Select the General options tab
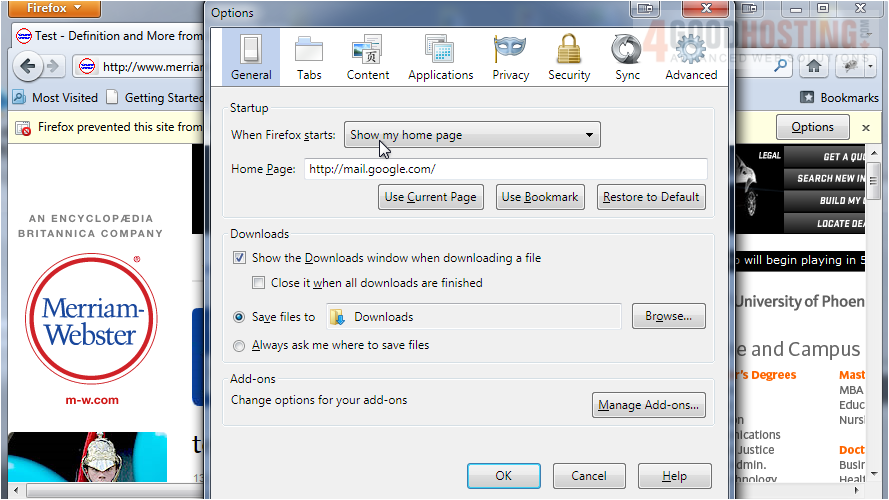This screenshot has height=500, width=889. click(x=251, y=57)
